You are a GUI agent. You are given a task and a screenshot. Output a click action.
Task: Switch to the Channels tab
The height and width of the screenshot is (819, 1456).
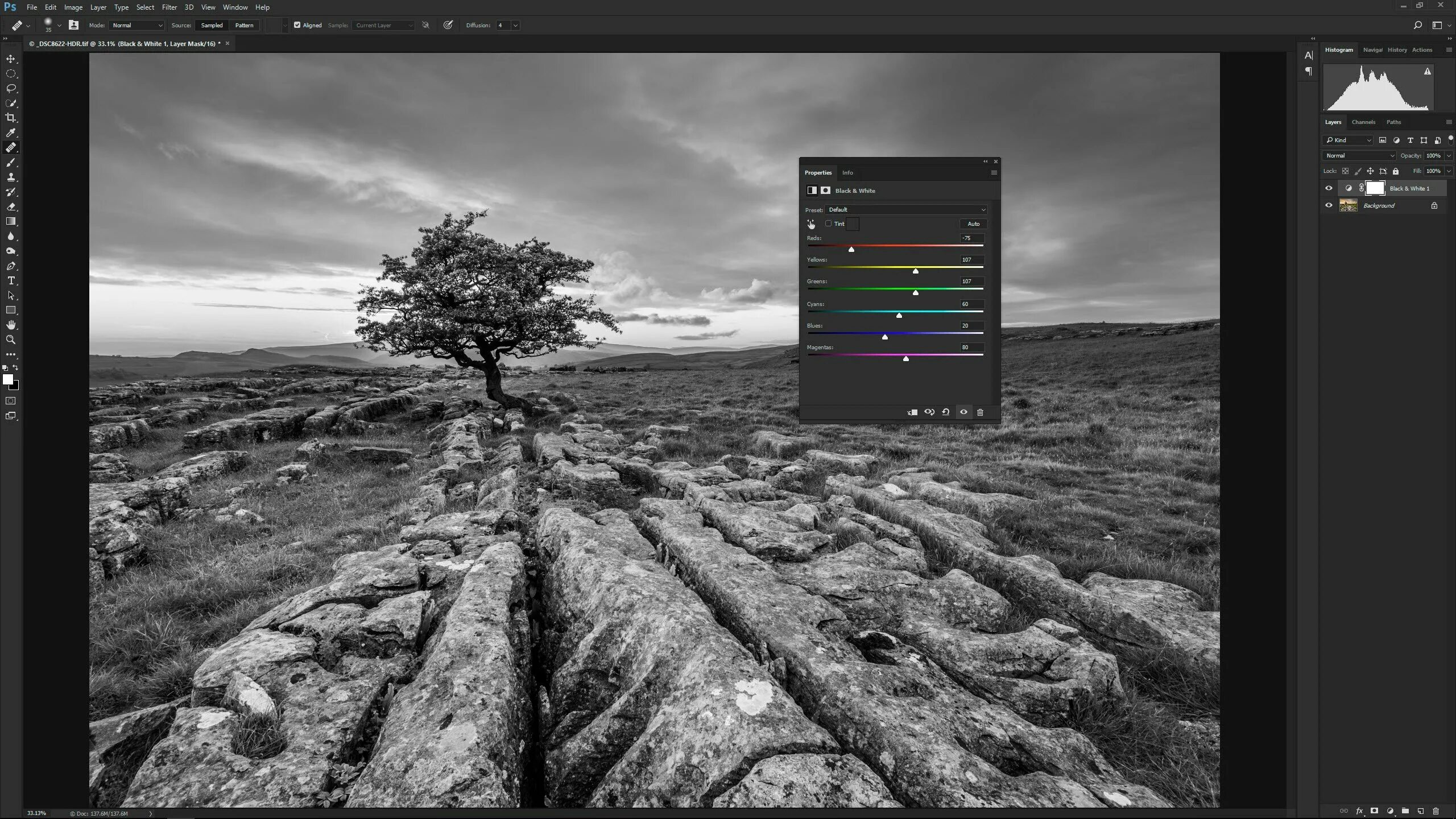click(1363, 122)
